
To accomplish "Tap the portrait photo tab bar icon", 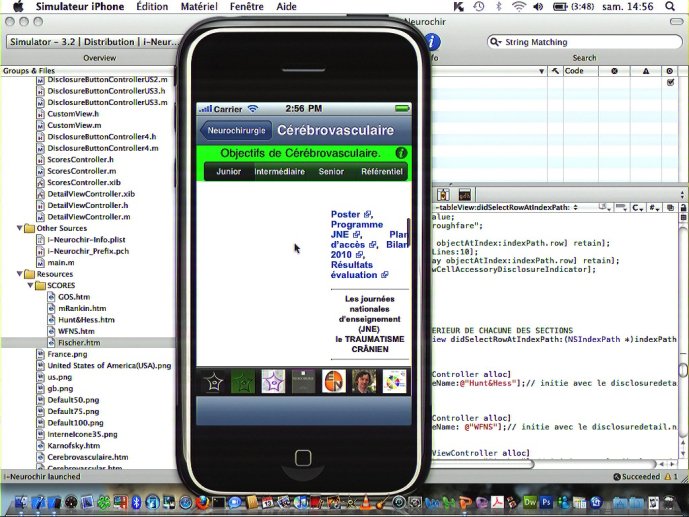I will tap(364, 382).
